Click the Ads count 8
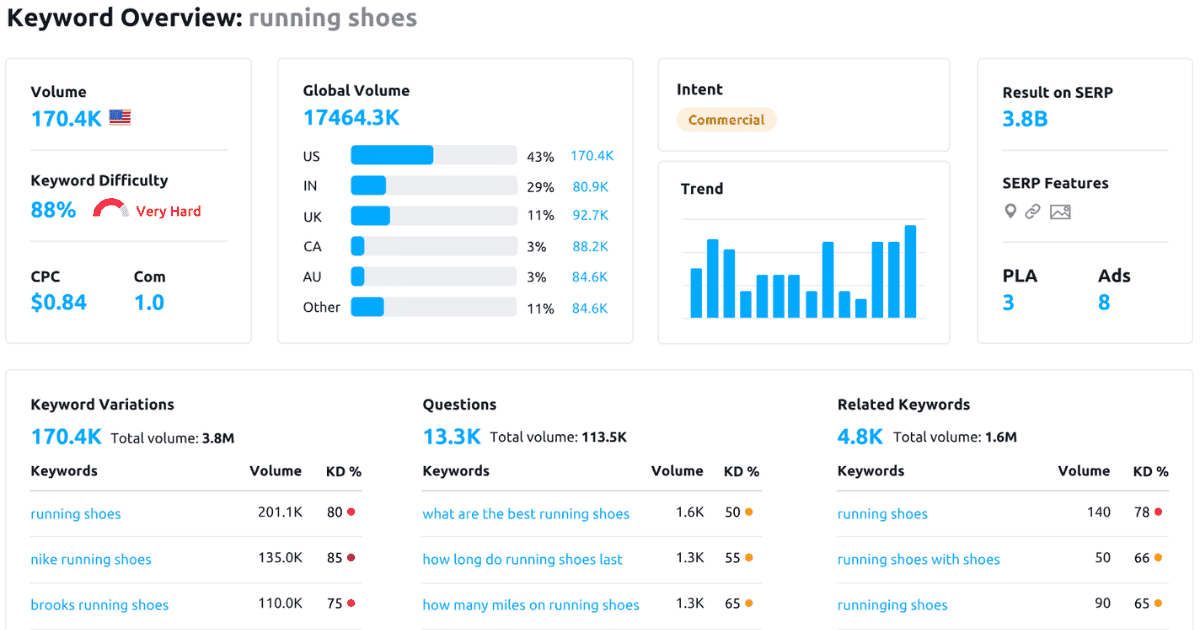Image resolution: width=1200 pixels, height=630 pixels. click(1104, 303)
